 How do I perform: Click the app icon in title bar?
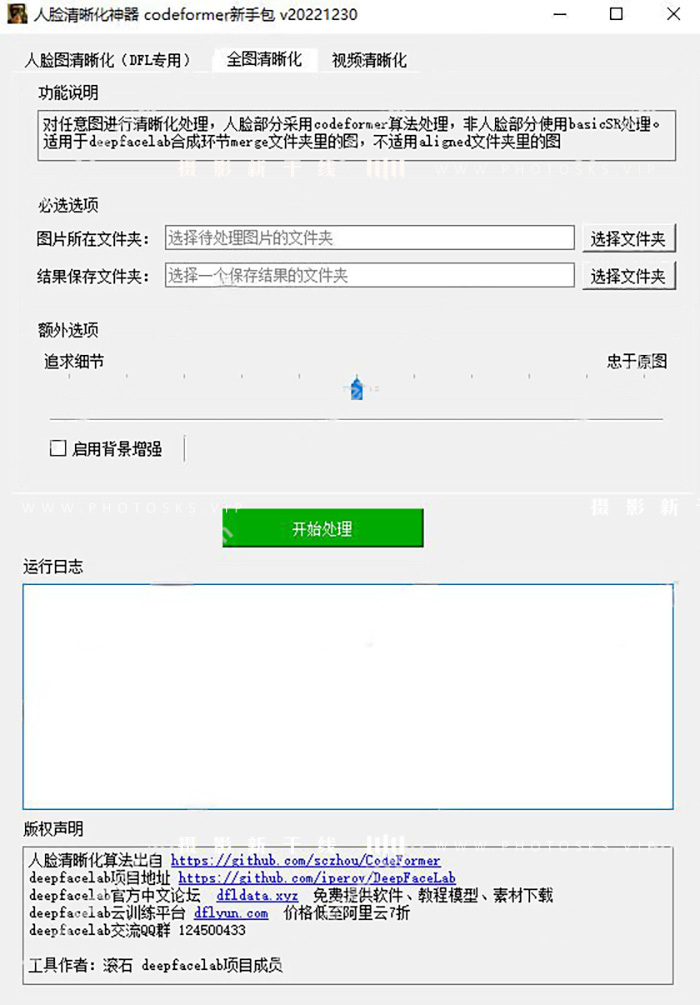[x=17, y=13]
